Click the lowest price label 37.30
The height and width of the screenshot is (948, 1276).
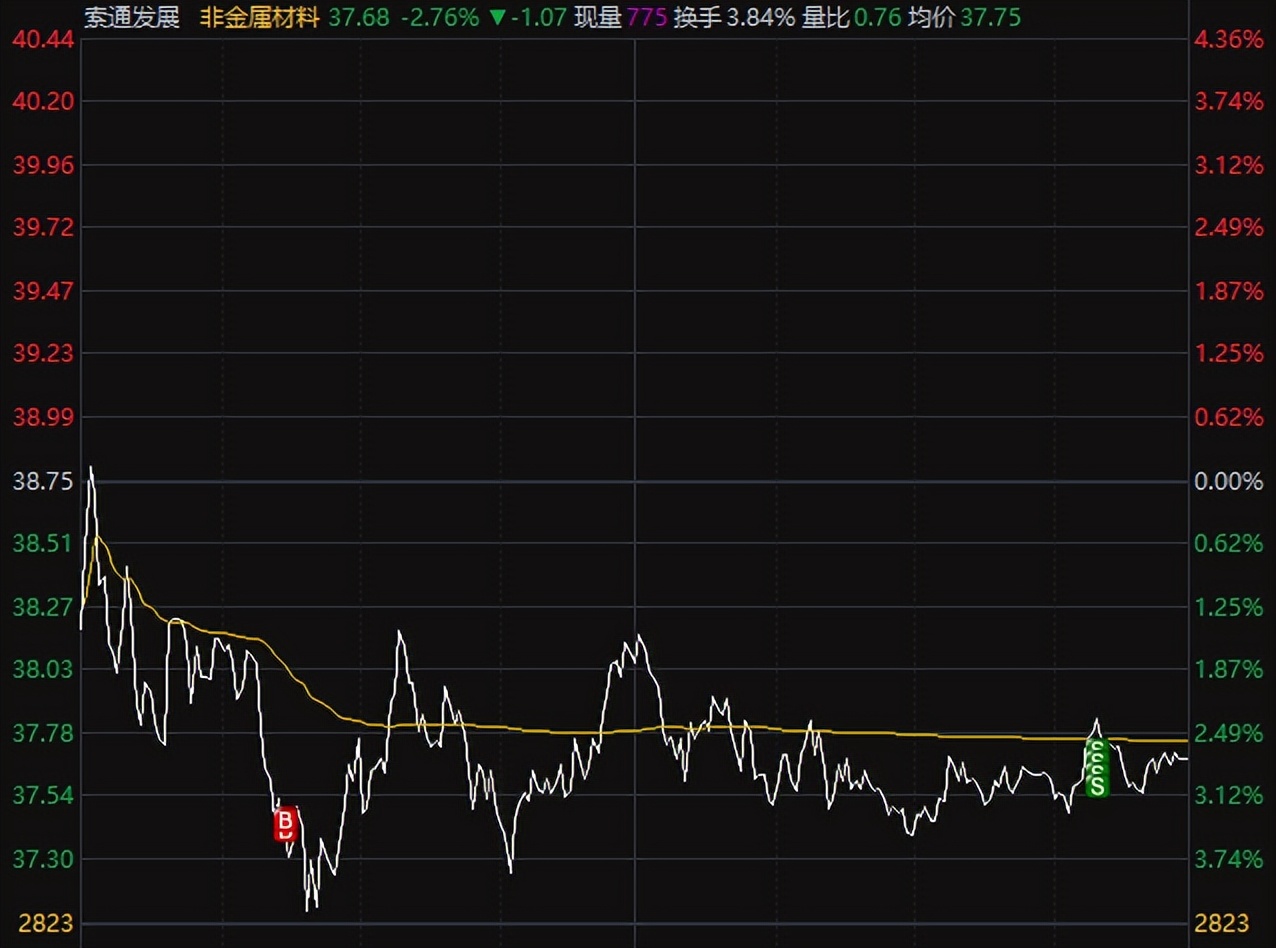tap(43, 858)
